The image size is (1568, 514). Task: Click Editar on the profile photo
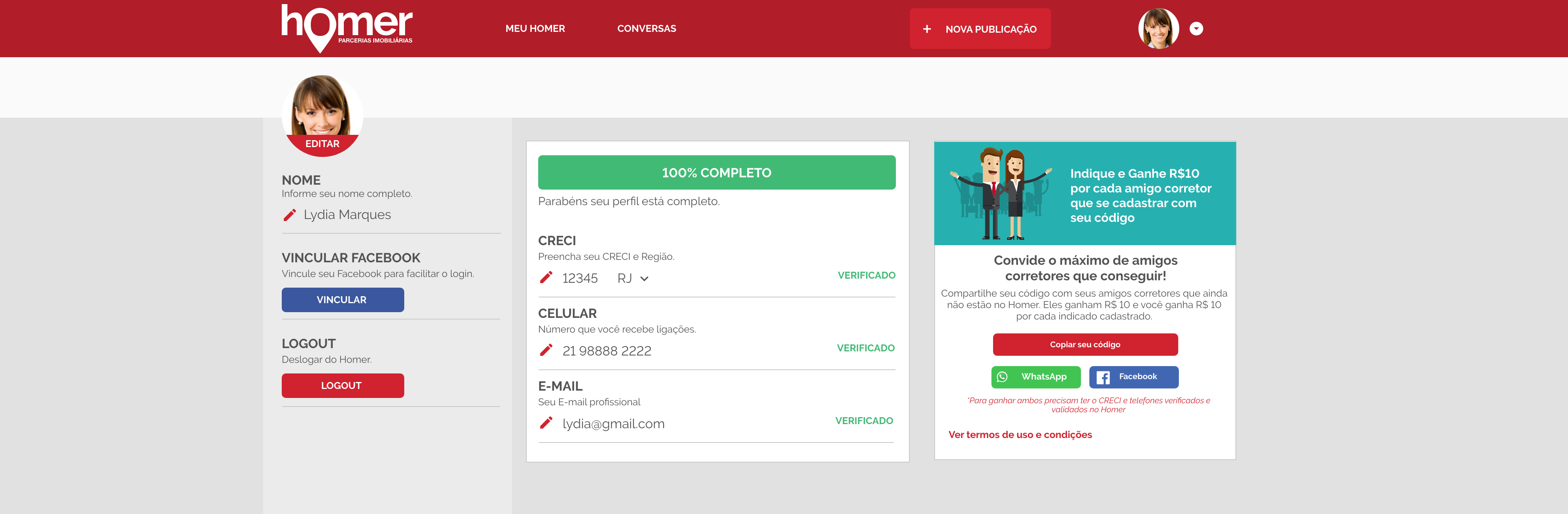coord(322,144)
